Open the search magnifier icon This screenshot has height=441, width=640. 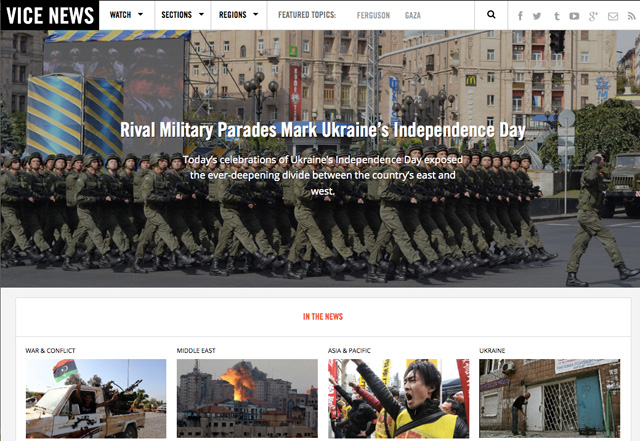click(x=491, y=15)
